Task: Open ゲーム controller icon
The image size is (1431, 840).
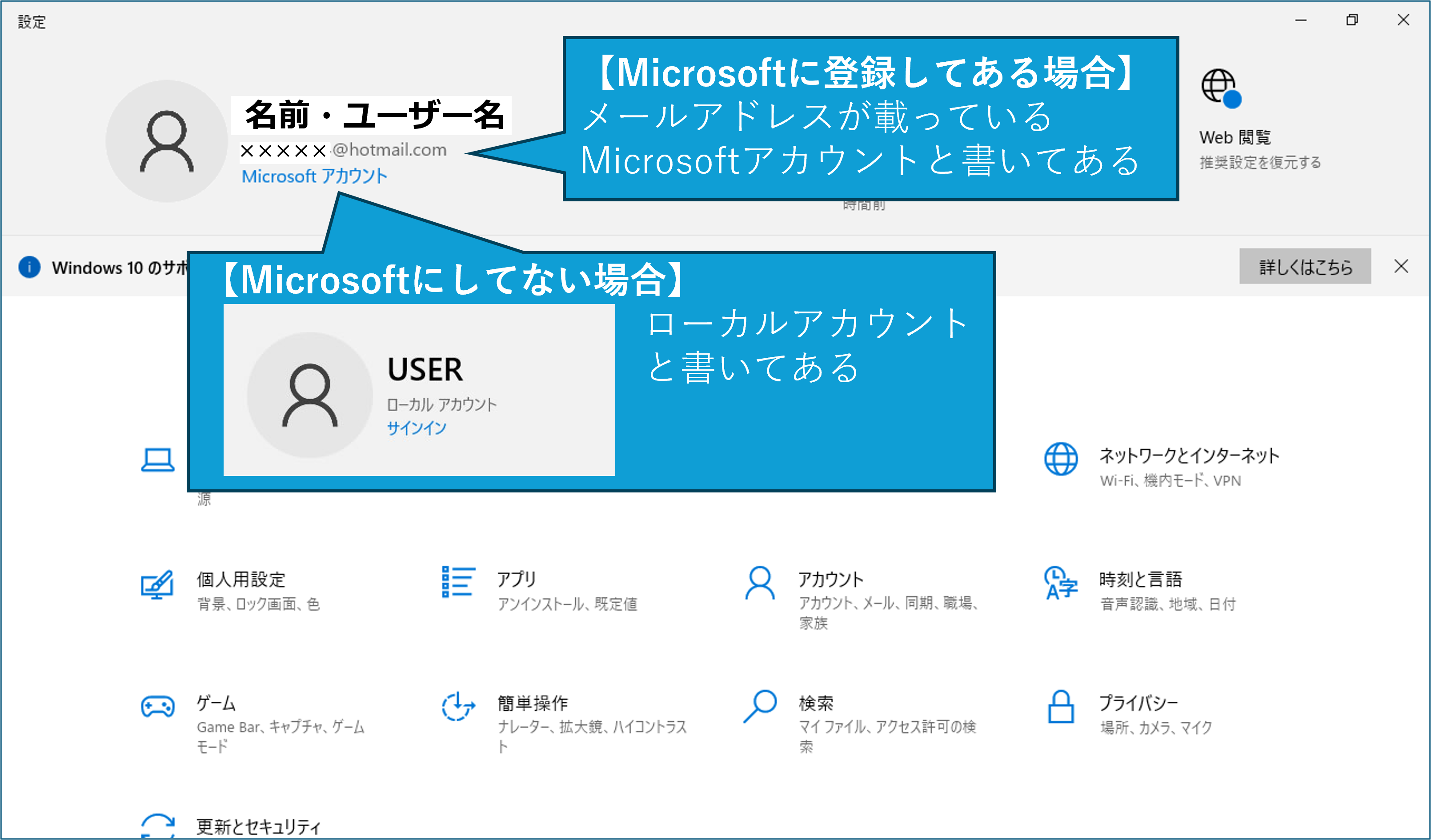Action: pyautogui.click(x=157, y=707)
